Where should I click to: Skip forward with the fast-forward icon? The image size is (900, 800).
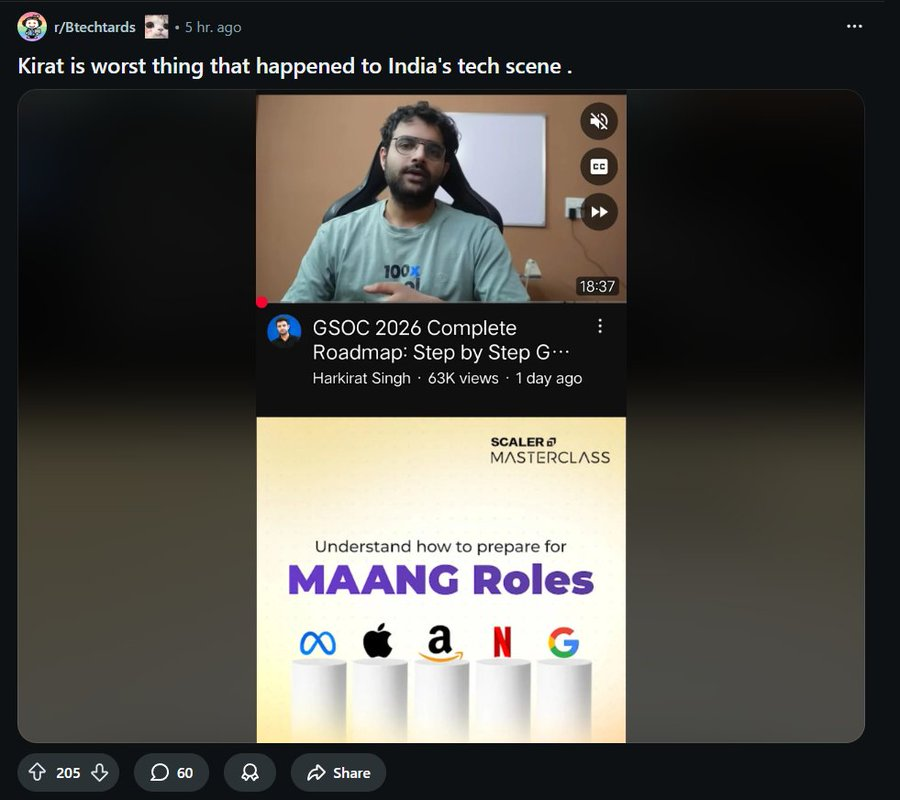(x=599, y=212)
